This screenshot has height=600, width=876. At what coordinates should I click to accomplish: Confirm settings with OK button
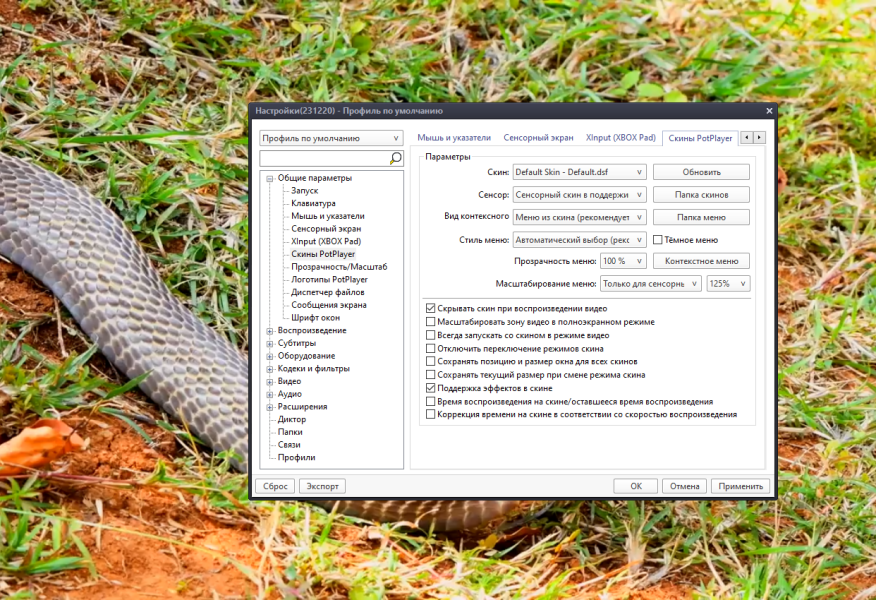(636, 486)
